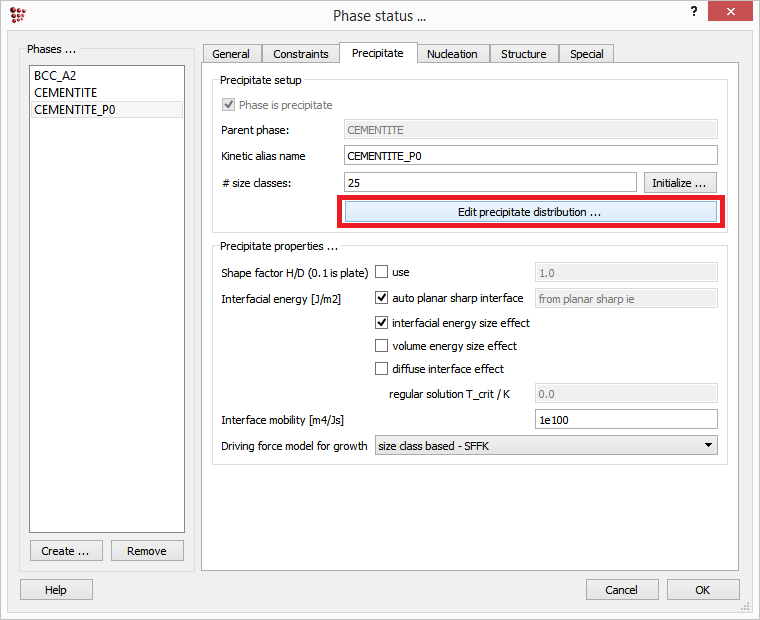760x620 pixels.
Task: Open the driving force model dropdown
Action: point(546,446)
